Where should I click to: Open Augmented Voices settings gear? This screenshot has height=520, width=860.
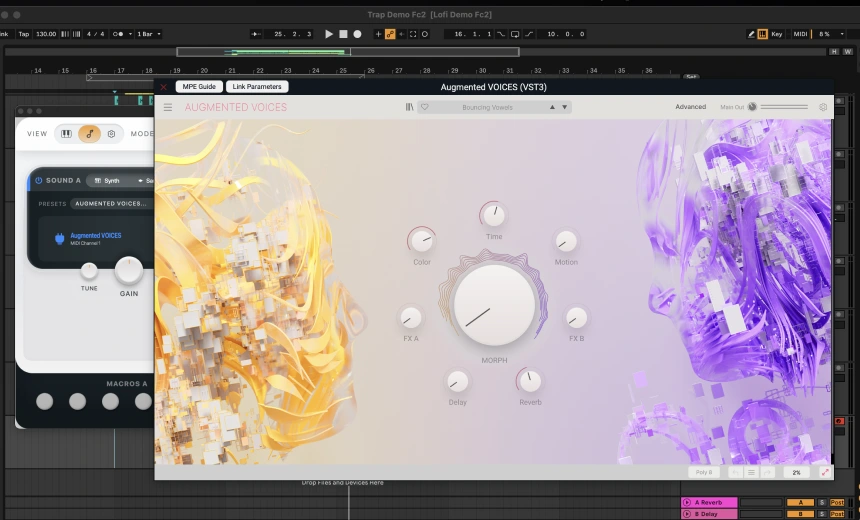pyautogui.click(x=823, y=107)
